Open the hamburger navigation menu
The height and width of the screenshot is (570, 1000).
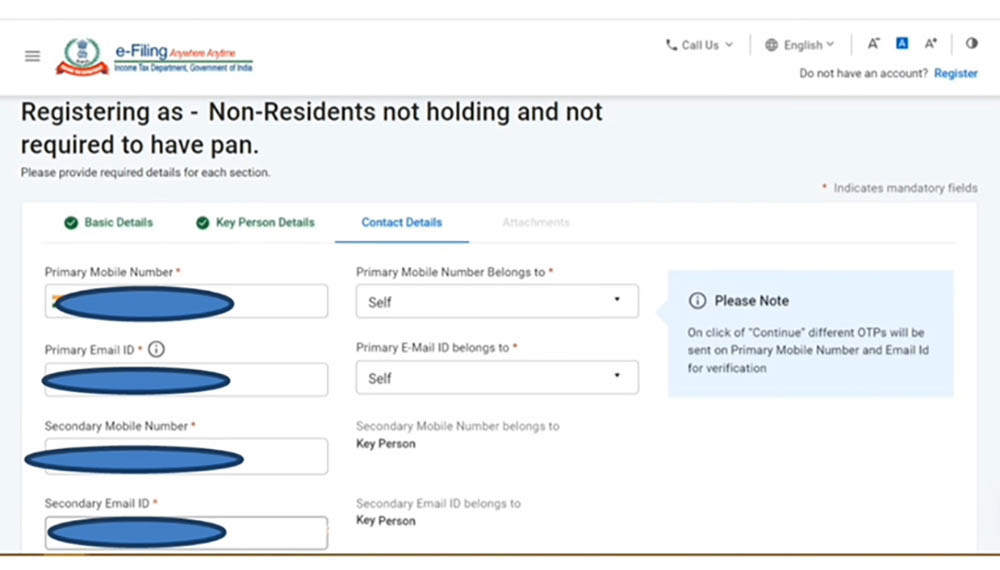point(32,56)
